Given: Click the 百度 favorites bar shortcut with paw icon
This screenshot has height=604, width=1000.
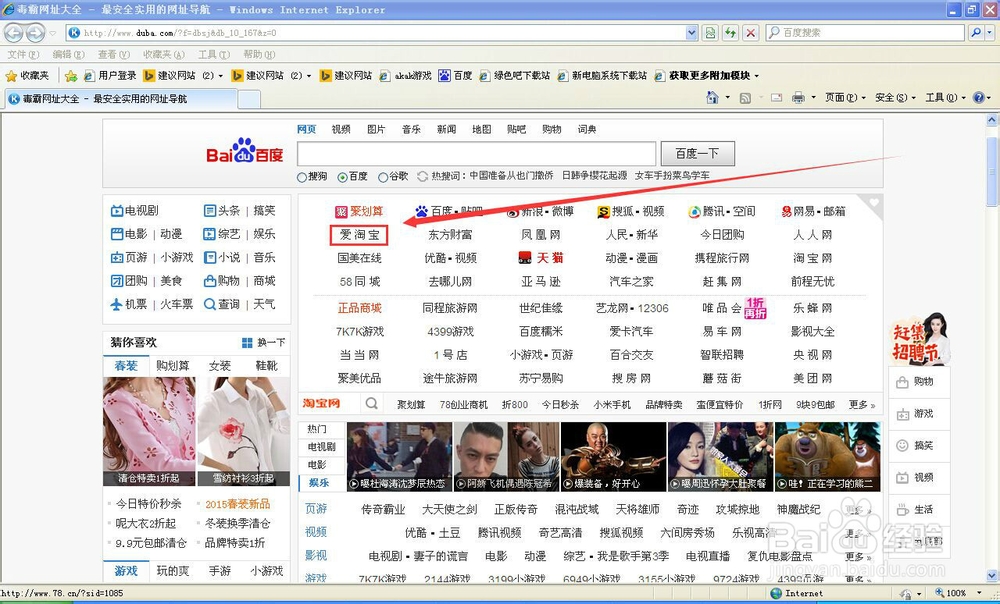Looking at the screenshot, I should point(455,75).
